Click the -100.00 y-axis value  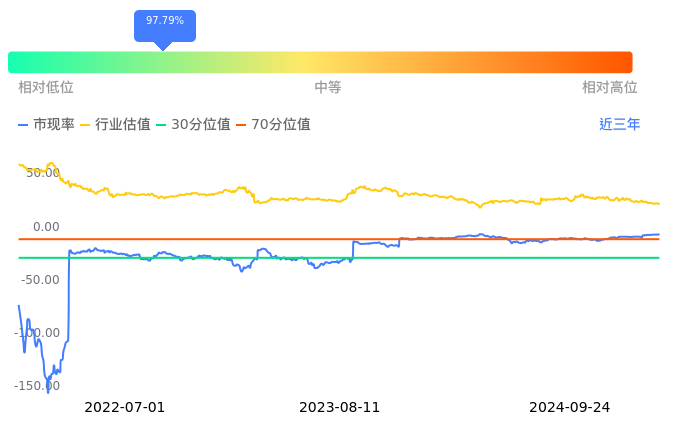[x=38, y=333]
